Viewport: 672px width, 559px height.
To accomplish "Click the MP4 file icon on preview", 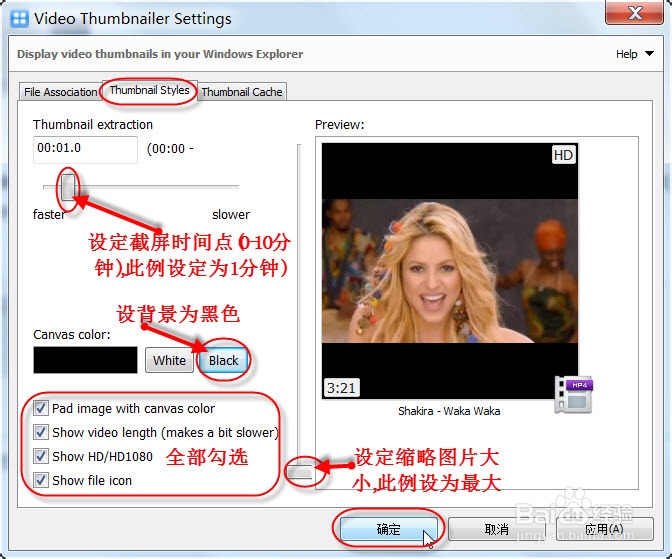I will pyautogui.click(x=573, y=395).
